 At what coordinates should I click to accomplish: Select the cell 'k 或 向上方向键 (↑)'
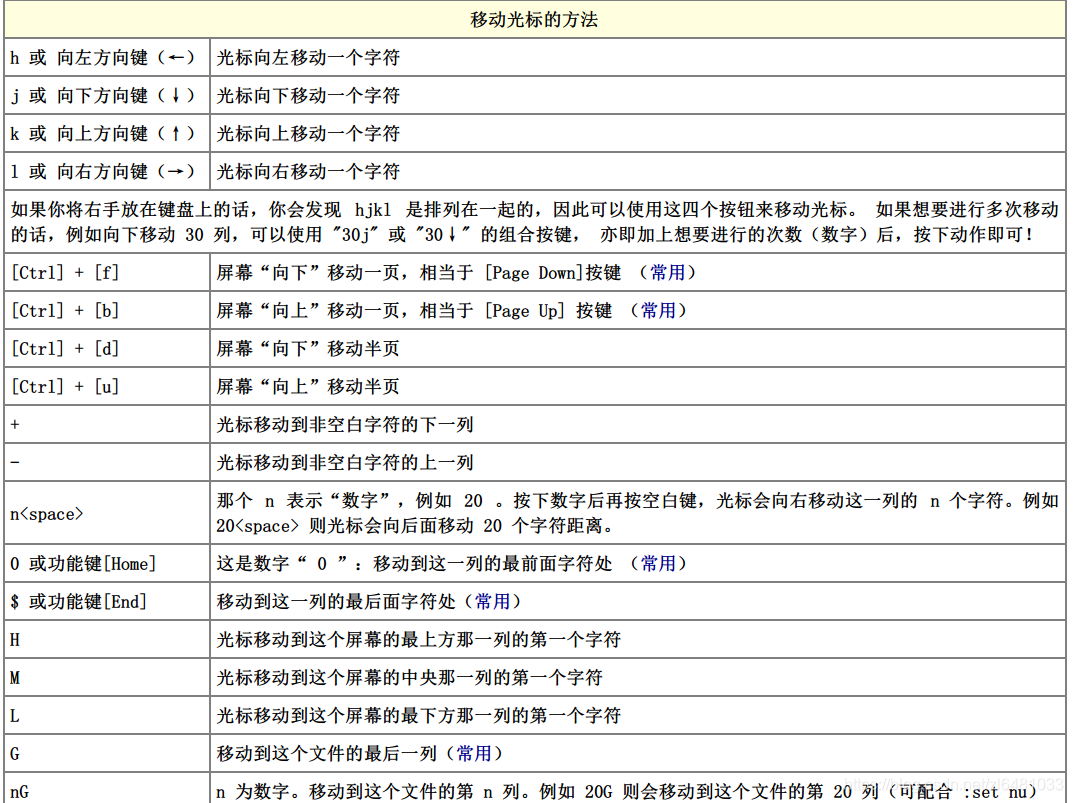coord(107,133)
